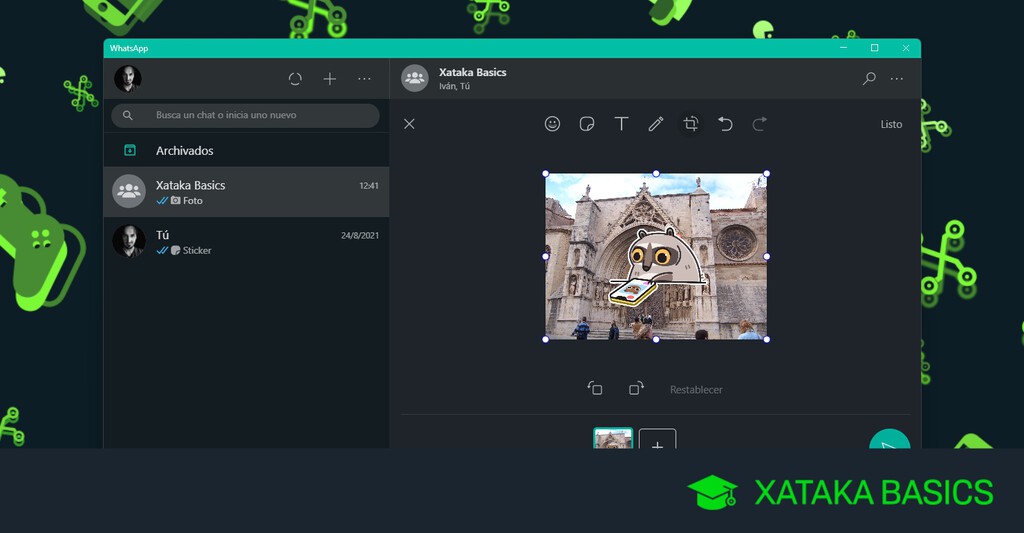Add a sticker to the photo
The width and height of the screenshot is (1024, 533).
[587, 124]
